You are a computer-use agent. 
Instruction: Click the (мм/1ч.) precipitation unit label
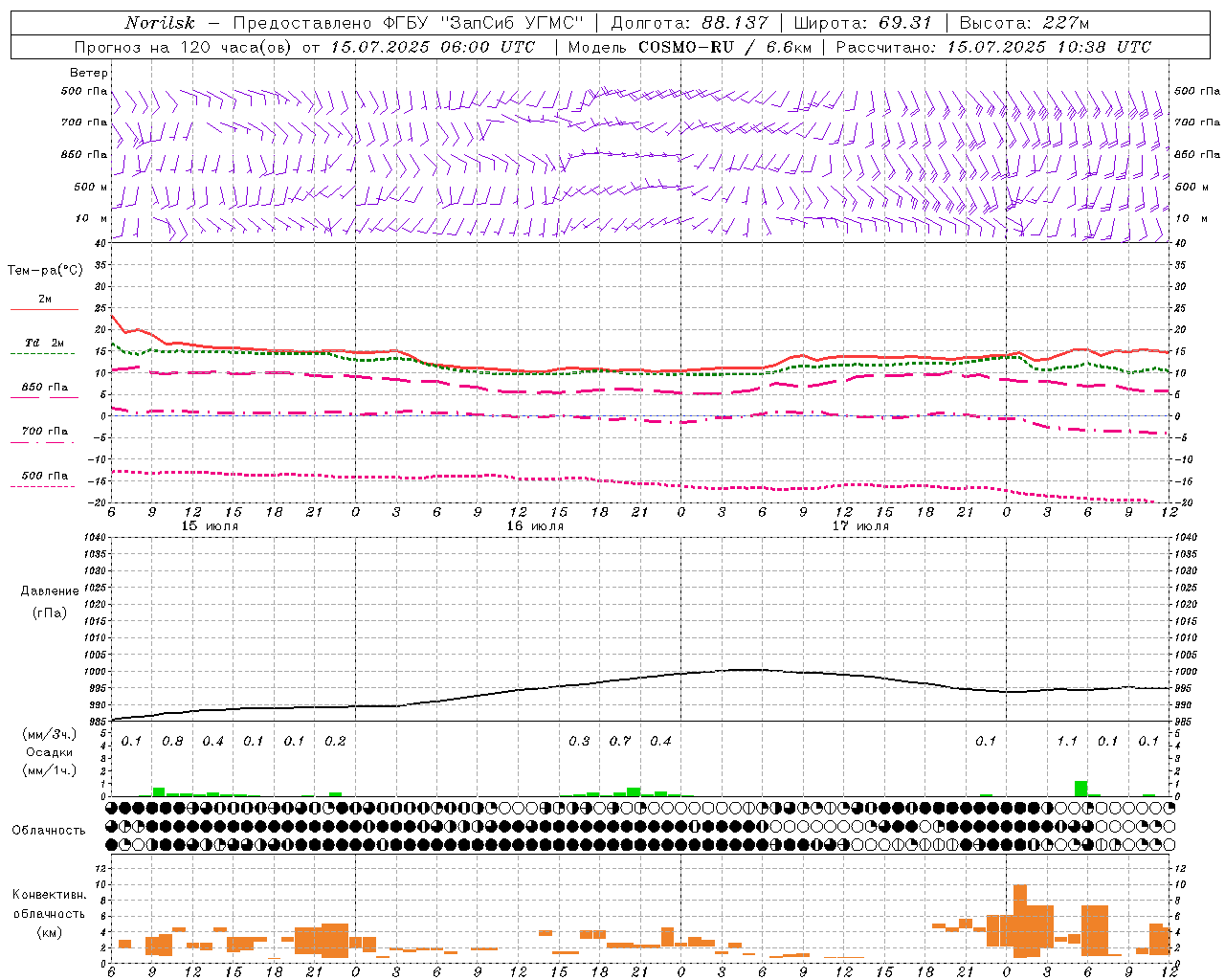point(50,770)
